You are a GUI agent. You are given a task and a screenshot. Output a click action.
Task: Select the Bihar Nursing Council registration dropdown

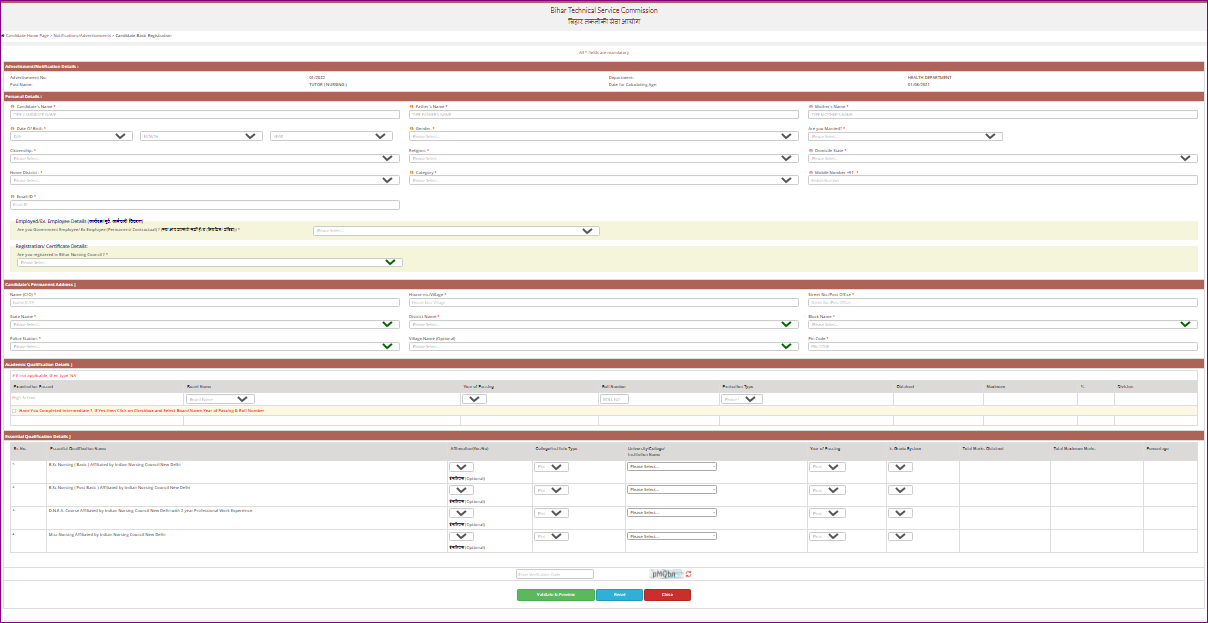[209, 262]
